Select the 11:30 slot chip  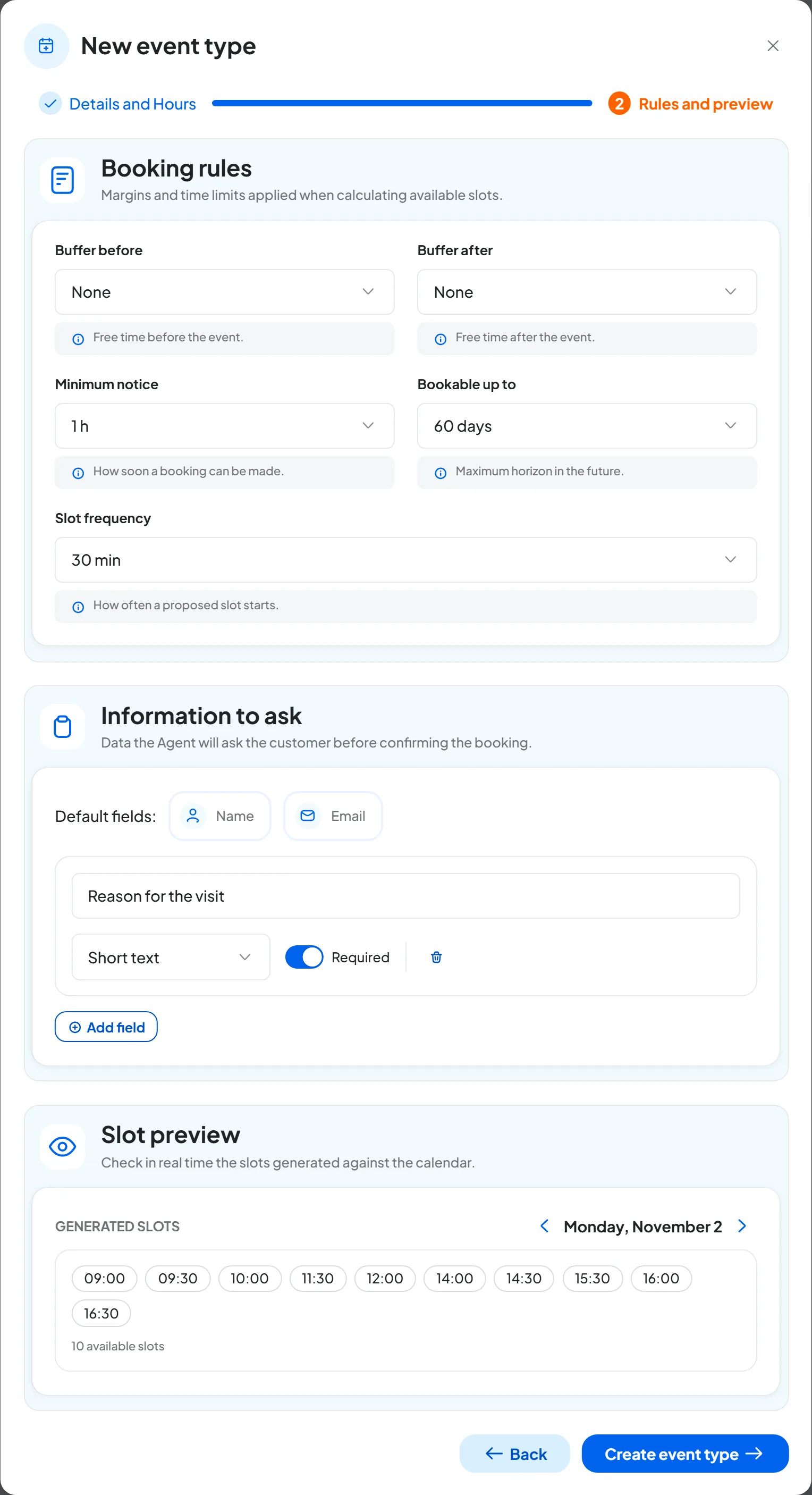[x=318, y=1279]
